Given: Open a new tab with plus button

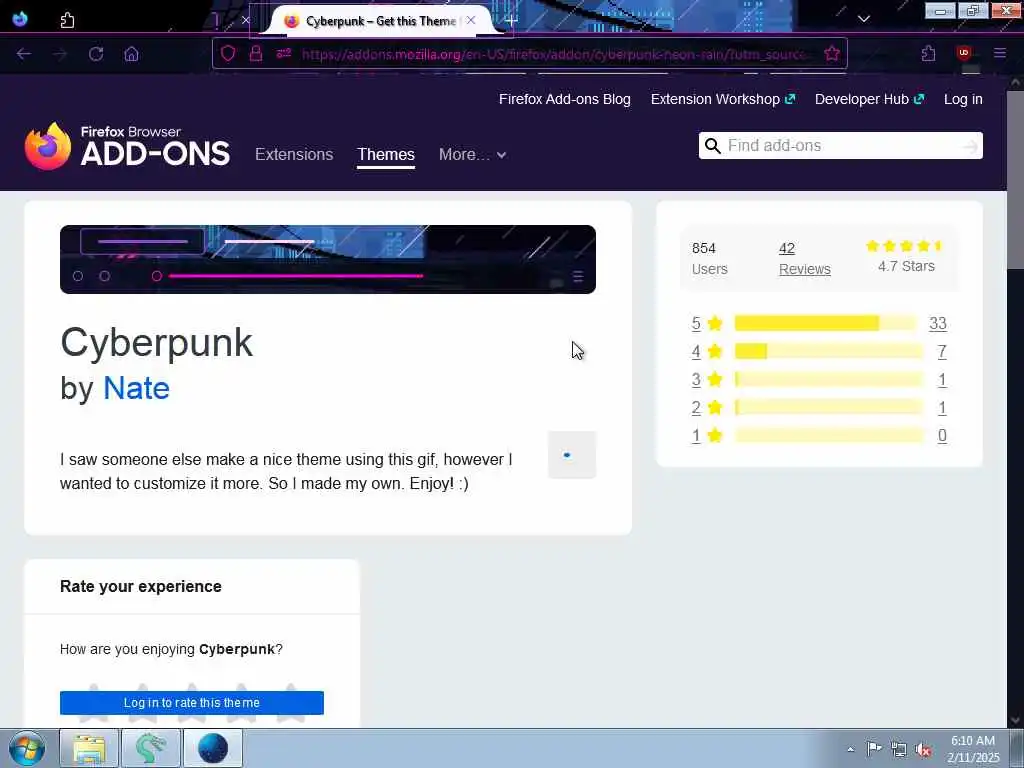Looking at the screenshot, I should coord(511,21).
